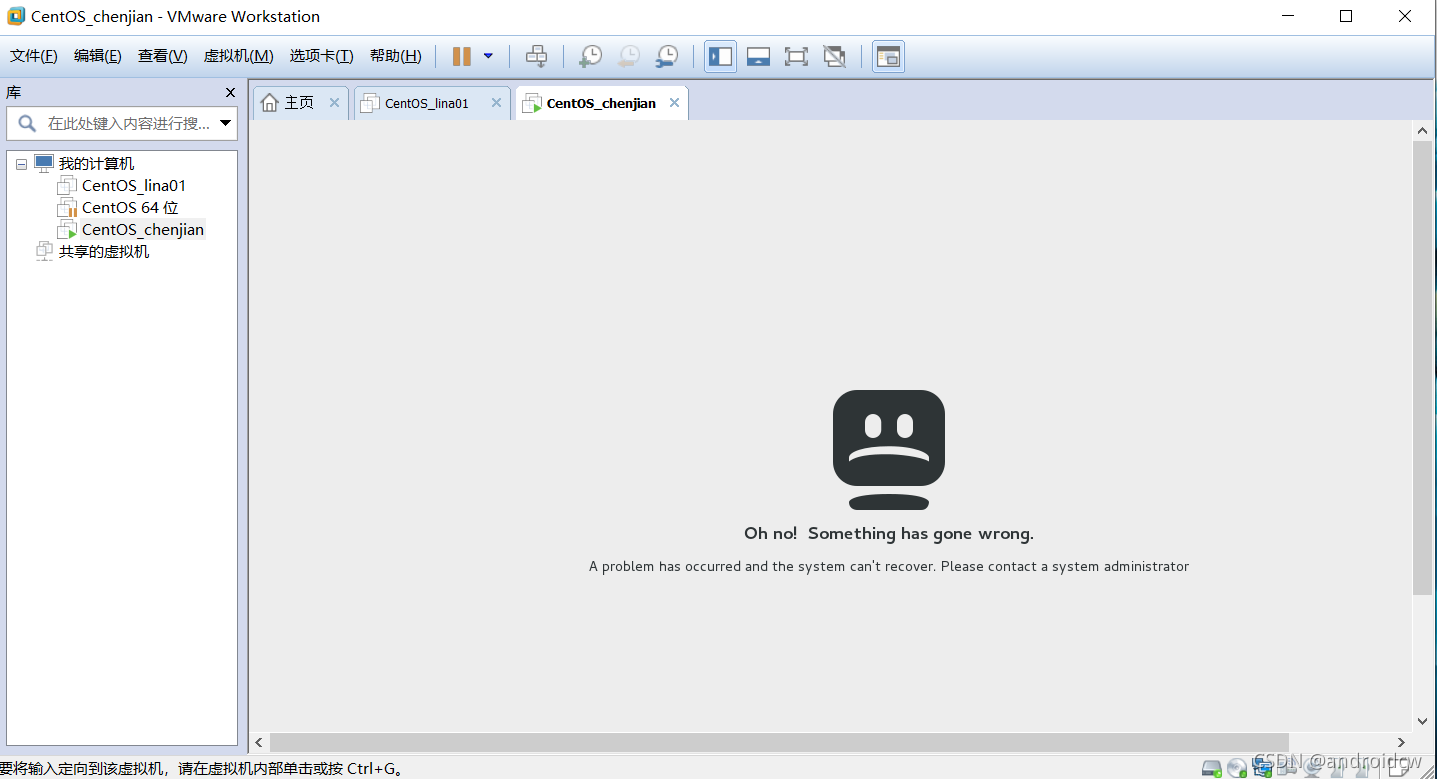Take a snapshot of this virtual machine
This screenshot has width=1437, height=779.
coord(590,56)
